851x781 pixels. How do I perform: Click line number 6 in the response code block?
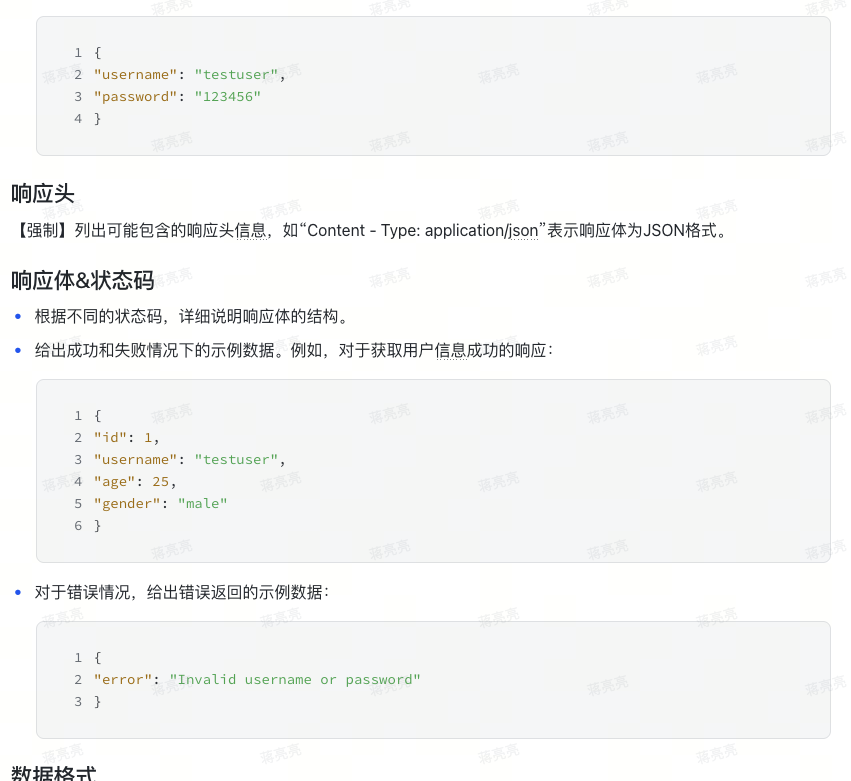pos(78,525)
